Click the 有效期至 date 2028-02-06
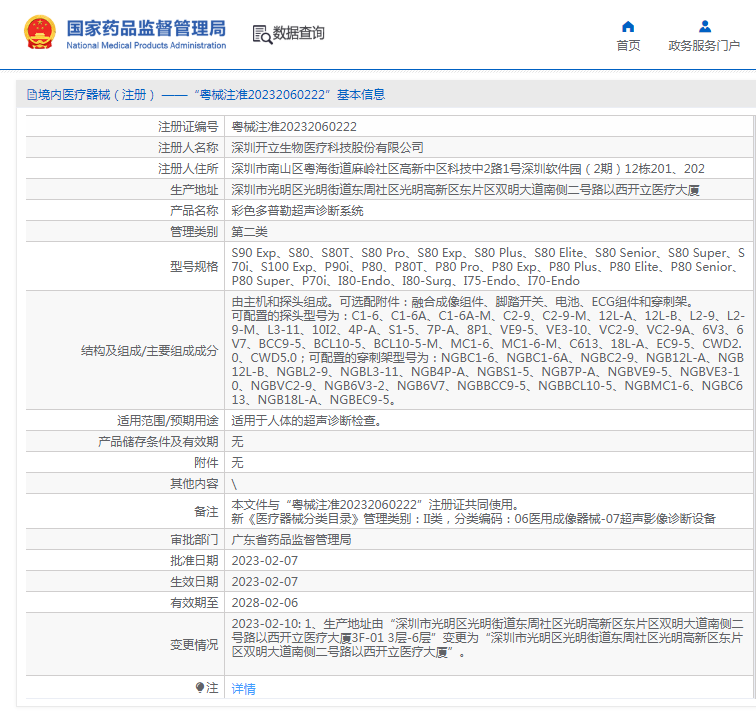Image resolution: width=756 pixels, height=711 pixels. point(265,603)
